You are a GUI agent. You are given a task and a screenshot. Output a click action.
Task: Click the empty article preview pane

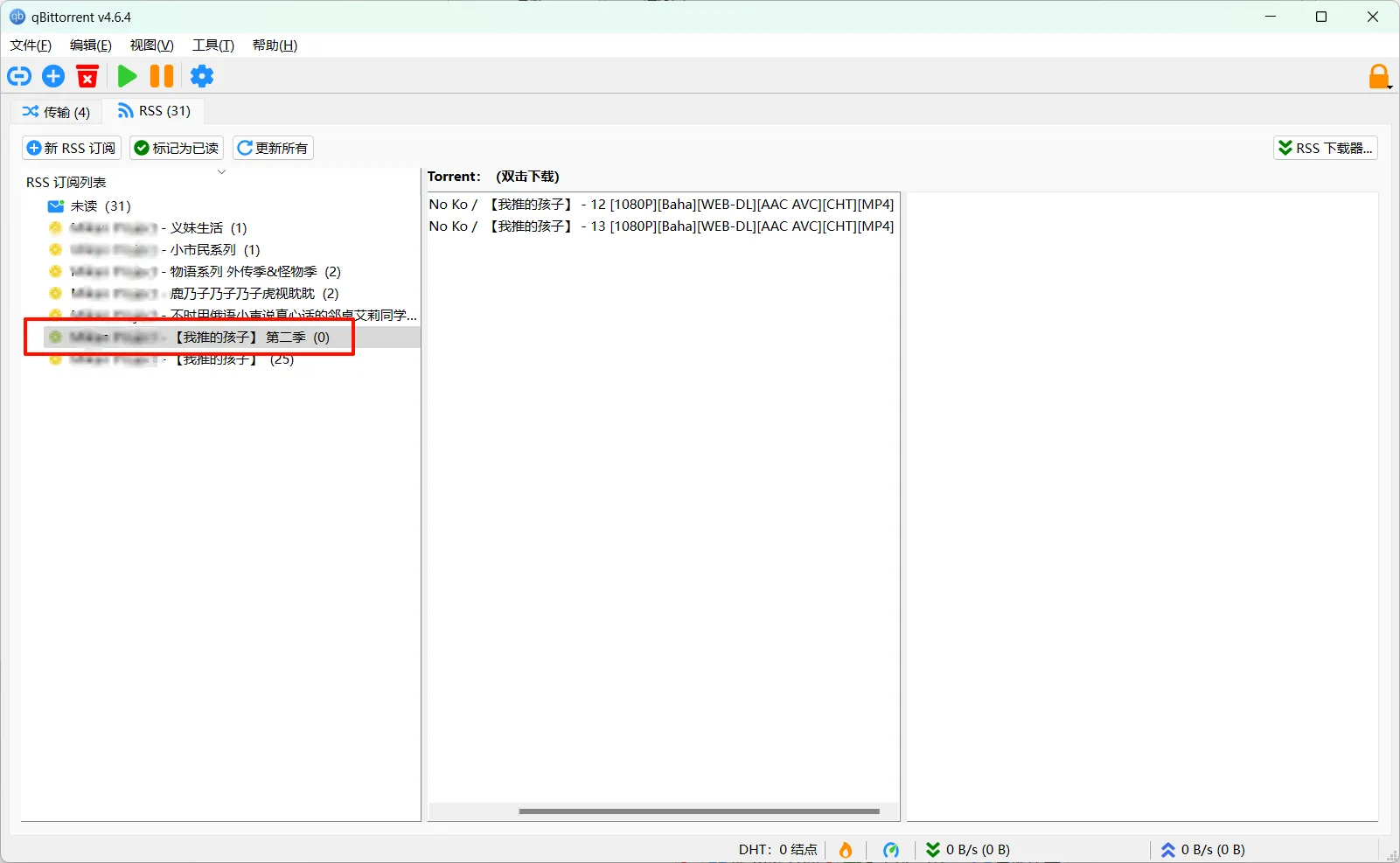[1142, 506]
